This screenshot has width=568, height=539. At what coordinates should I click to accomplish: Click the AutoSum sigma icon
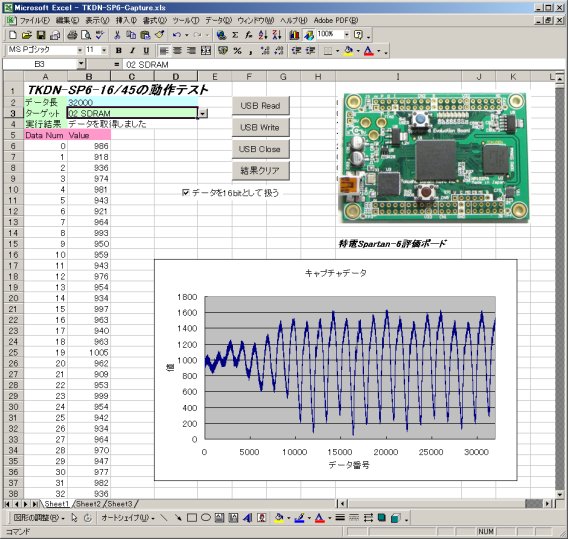point(235,35)
